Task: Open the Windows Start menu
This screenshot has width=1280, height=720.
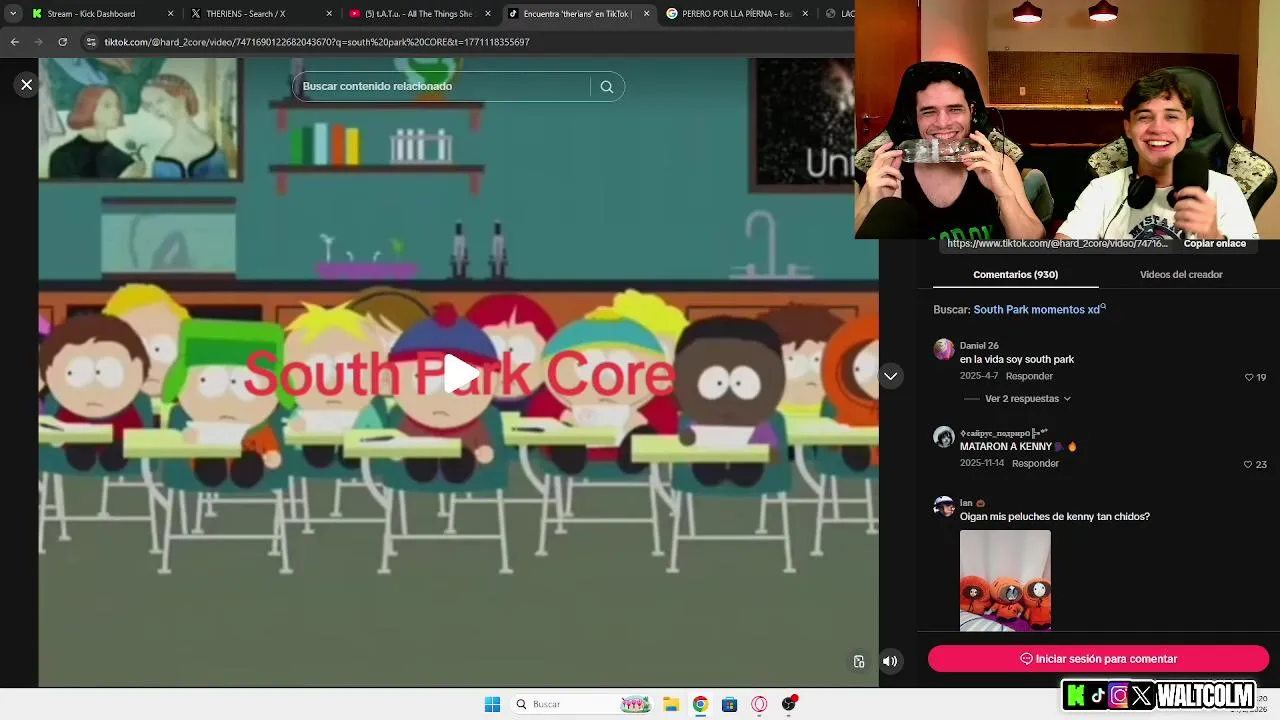Action: 492,704
